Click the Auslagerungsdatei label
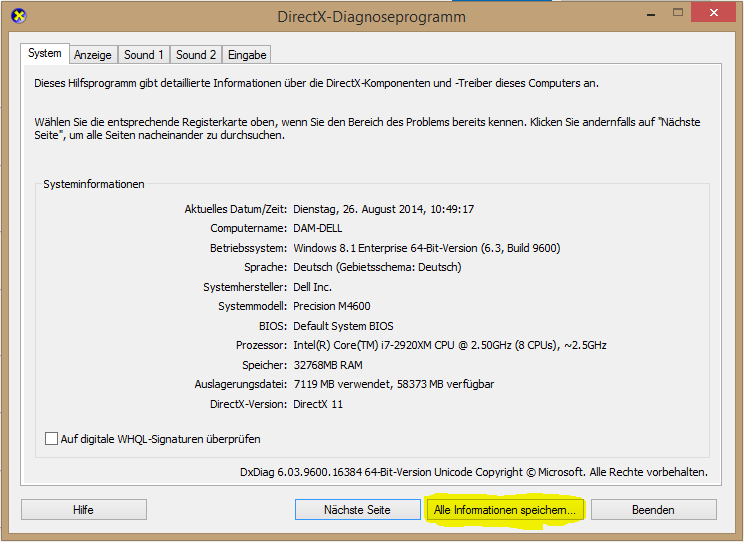The width and height of the screenshot is (744, 542). click(x=241, y=384)
